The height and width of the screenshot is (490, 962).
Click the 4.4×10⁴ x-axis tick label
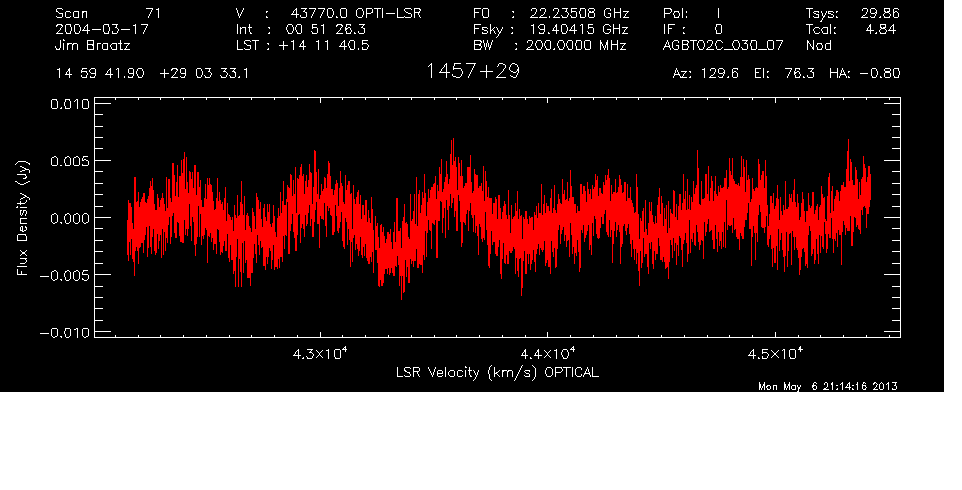548,353
